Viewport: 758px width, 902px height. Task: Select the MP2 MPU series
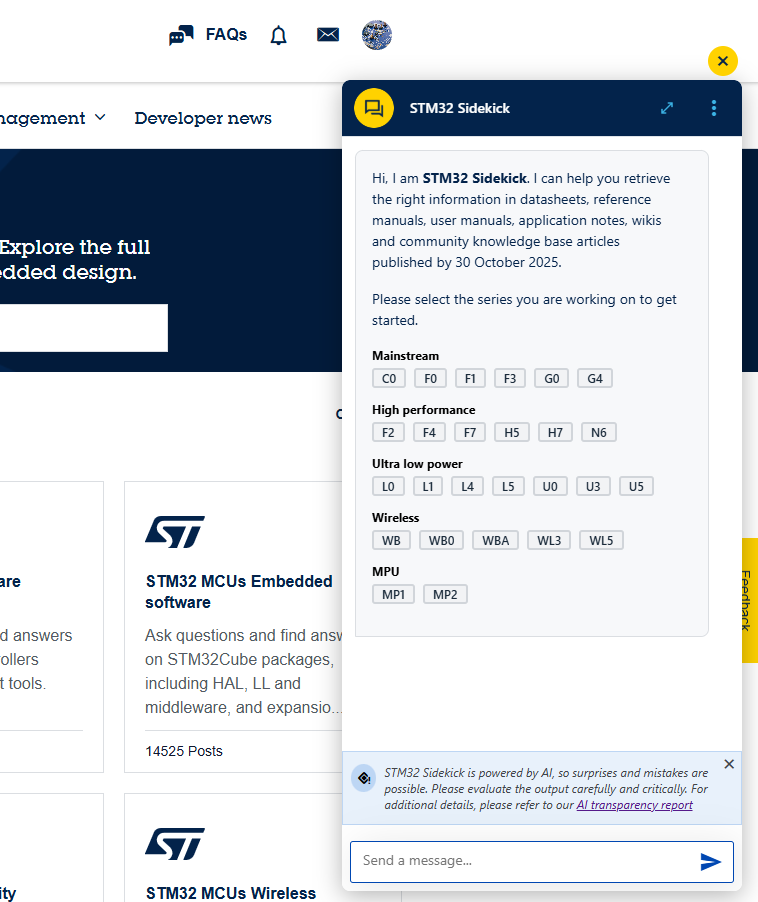[445, 595]
